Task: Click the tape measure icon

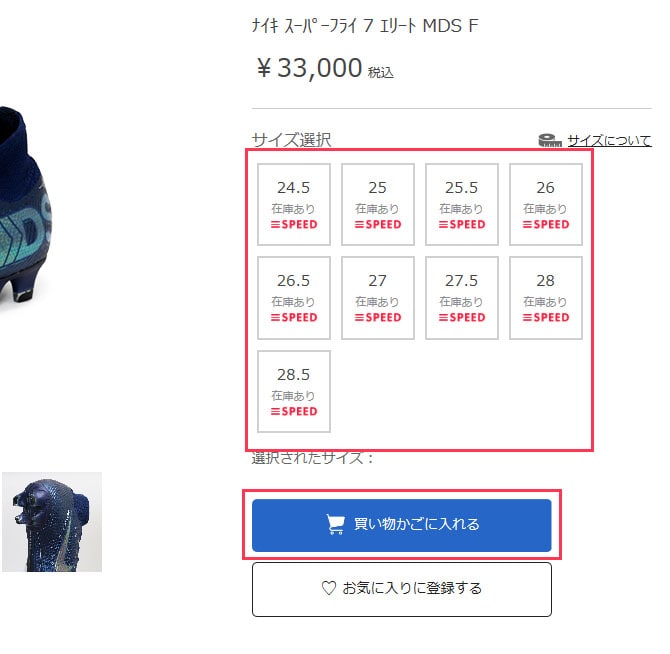Action: click(550, 140)
